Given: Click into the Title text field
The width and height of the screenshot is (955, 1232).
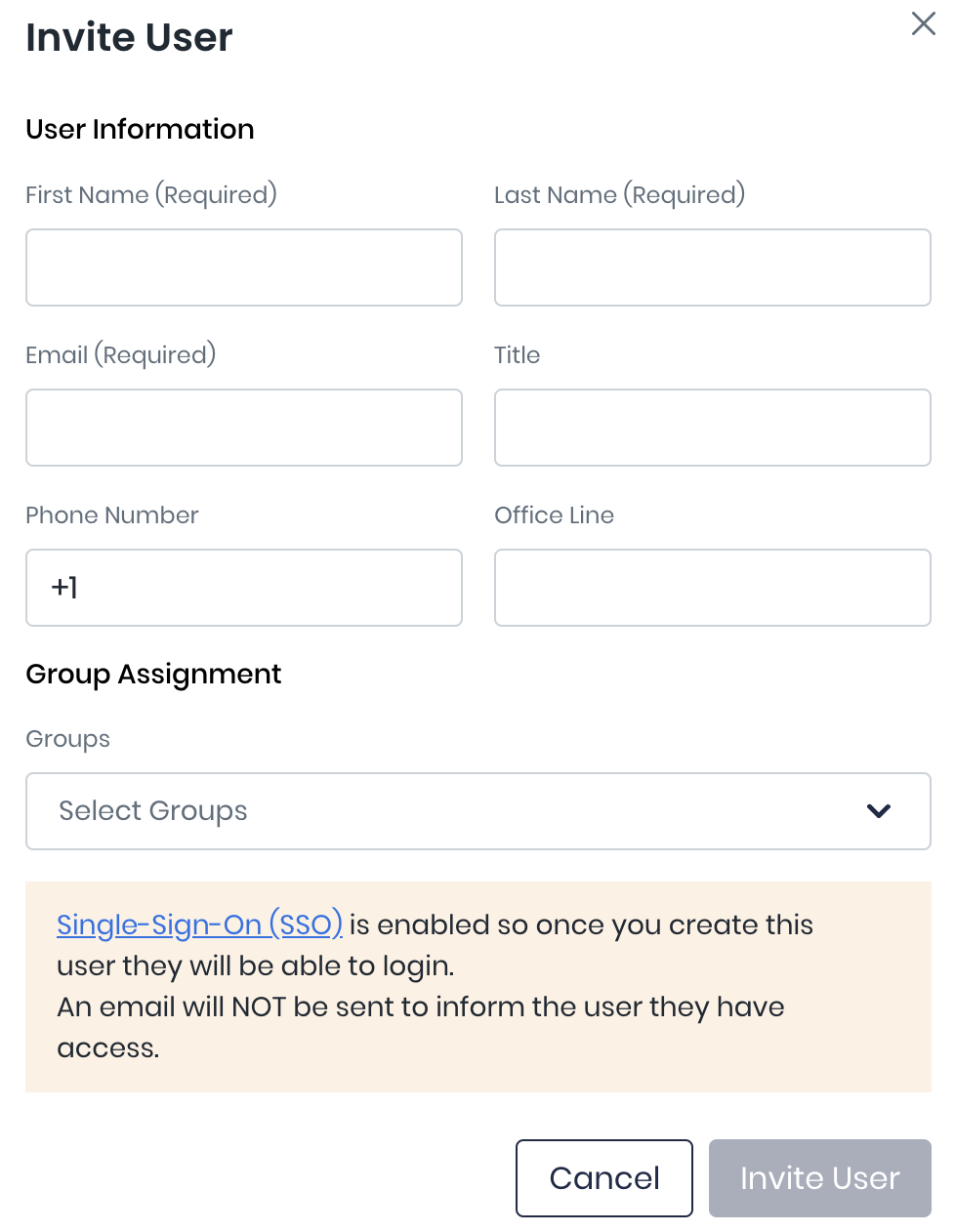Looking at the screenshot, I should coord(713,428).
